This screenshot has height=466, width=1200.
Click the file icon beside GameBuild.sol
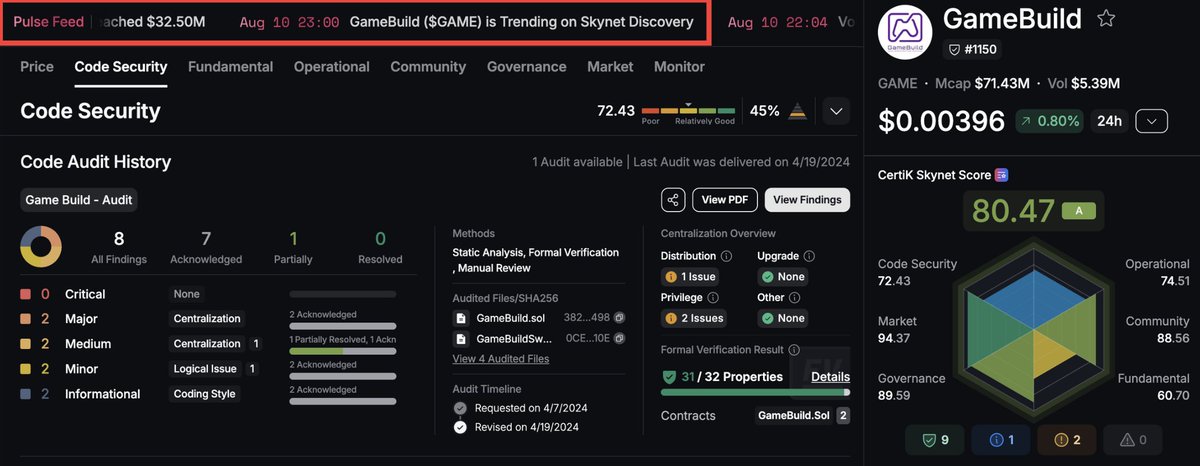click(x=461, y=317)
